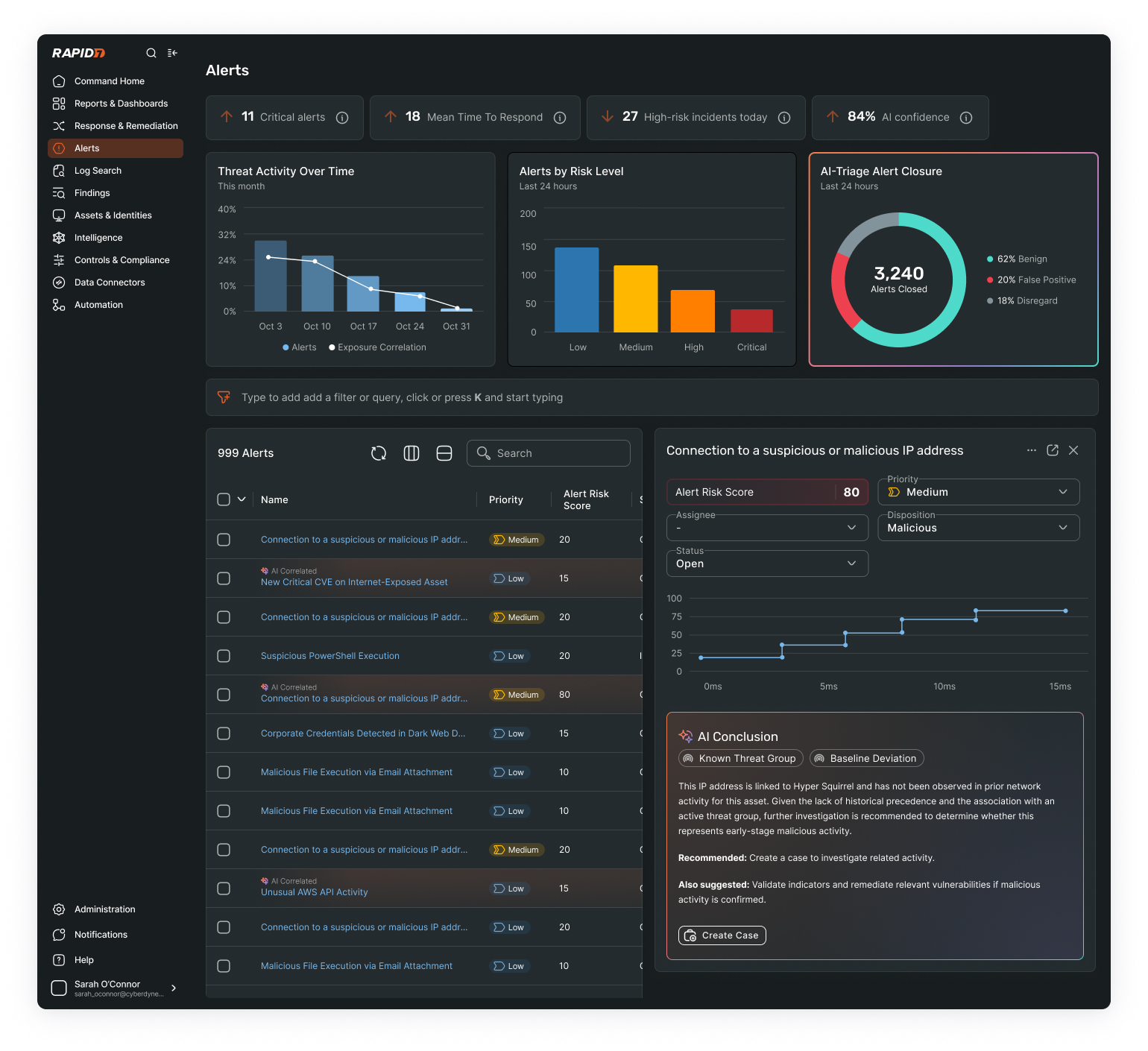Open the Disposition dropdown showing Malicious
Screen dimensions: 1148x1051
(x=979, y=528)
